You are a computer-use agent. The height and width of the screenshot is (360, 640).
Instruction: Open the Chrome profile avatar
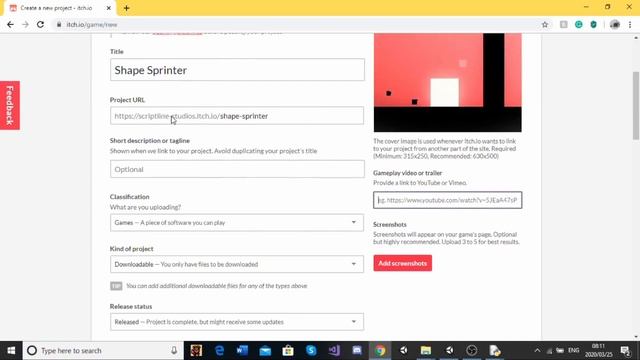click(x=615, y=24)
